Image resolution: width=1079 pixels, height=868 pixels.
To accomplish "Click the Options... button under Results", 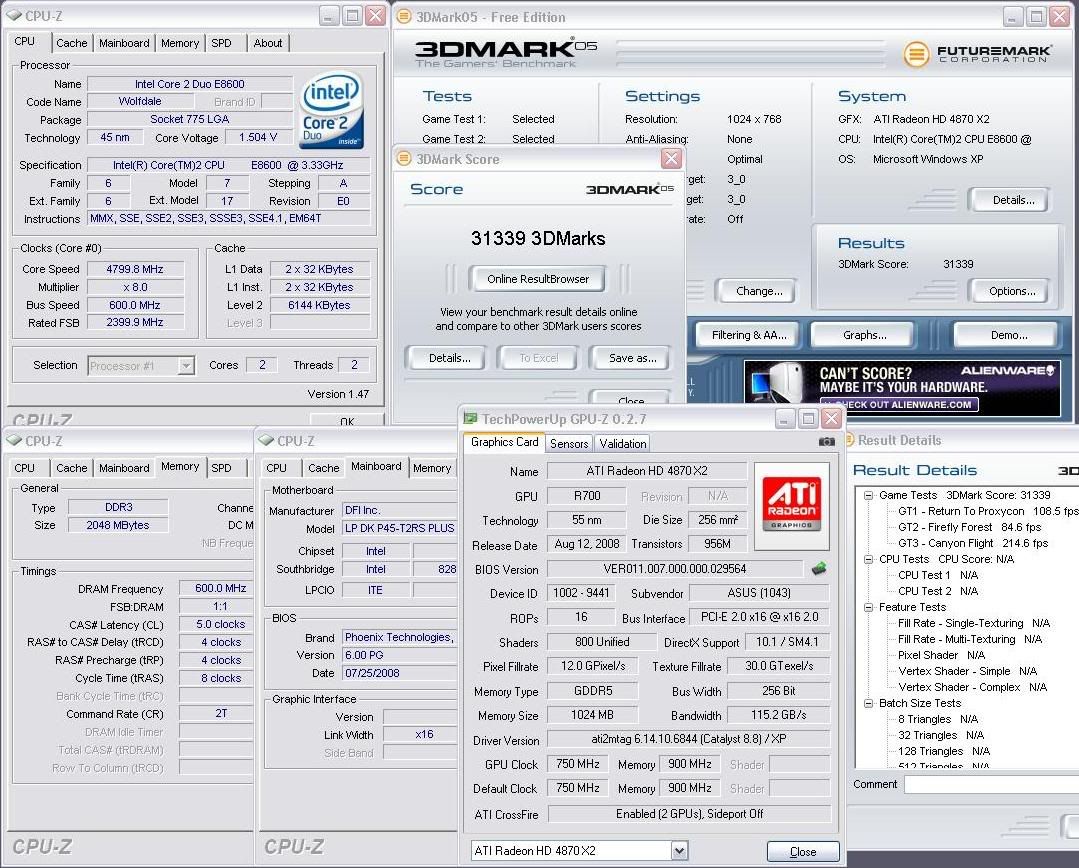I will pyautogui.click(x=1012, y=291).
